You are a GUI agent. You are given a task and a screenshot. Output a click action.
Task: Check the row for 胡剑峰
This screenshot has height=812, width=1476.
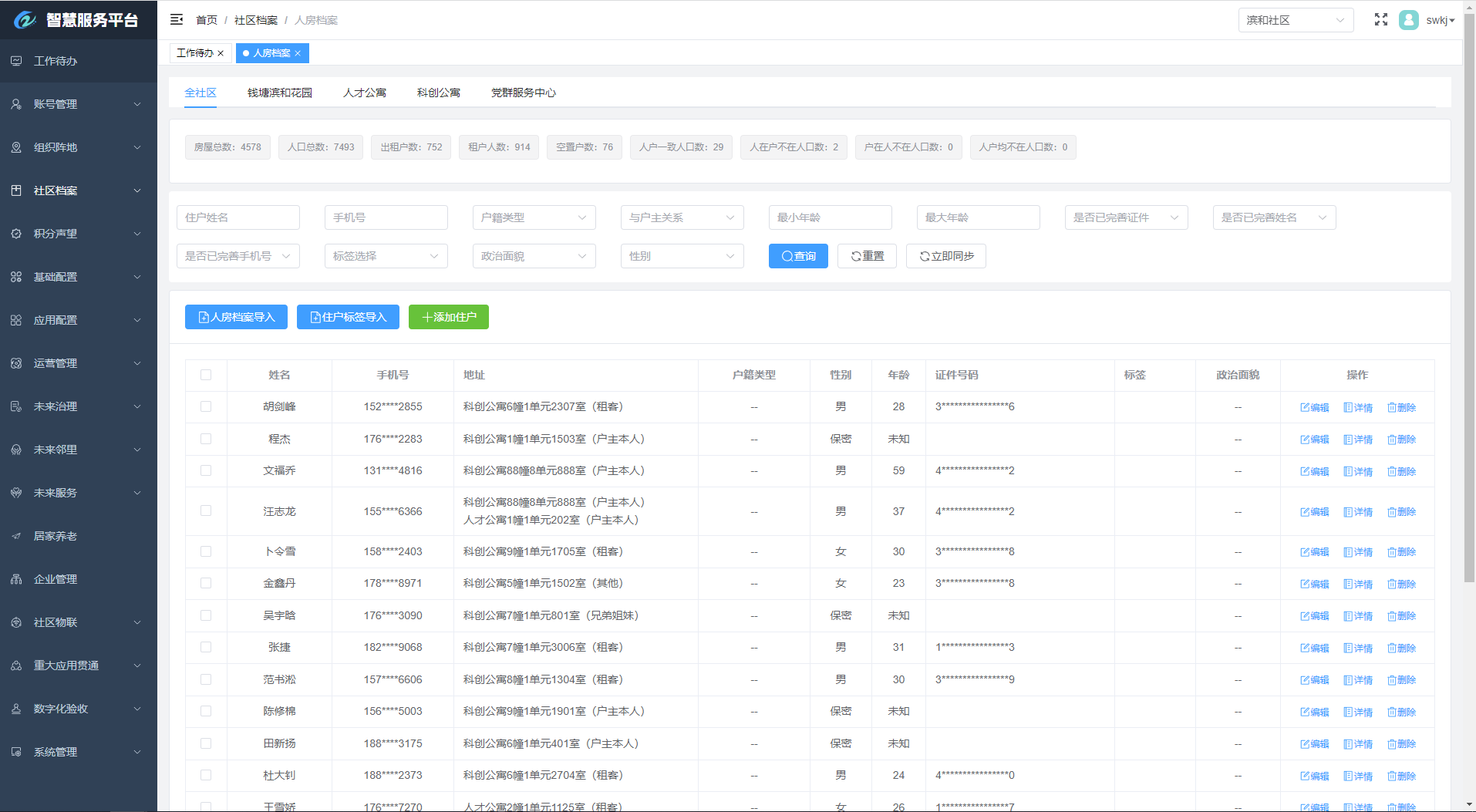coord(206,406)
